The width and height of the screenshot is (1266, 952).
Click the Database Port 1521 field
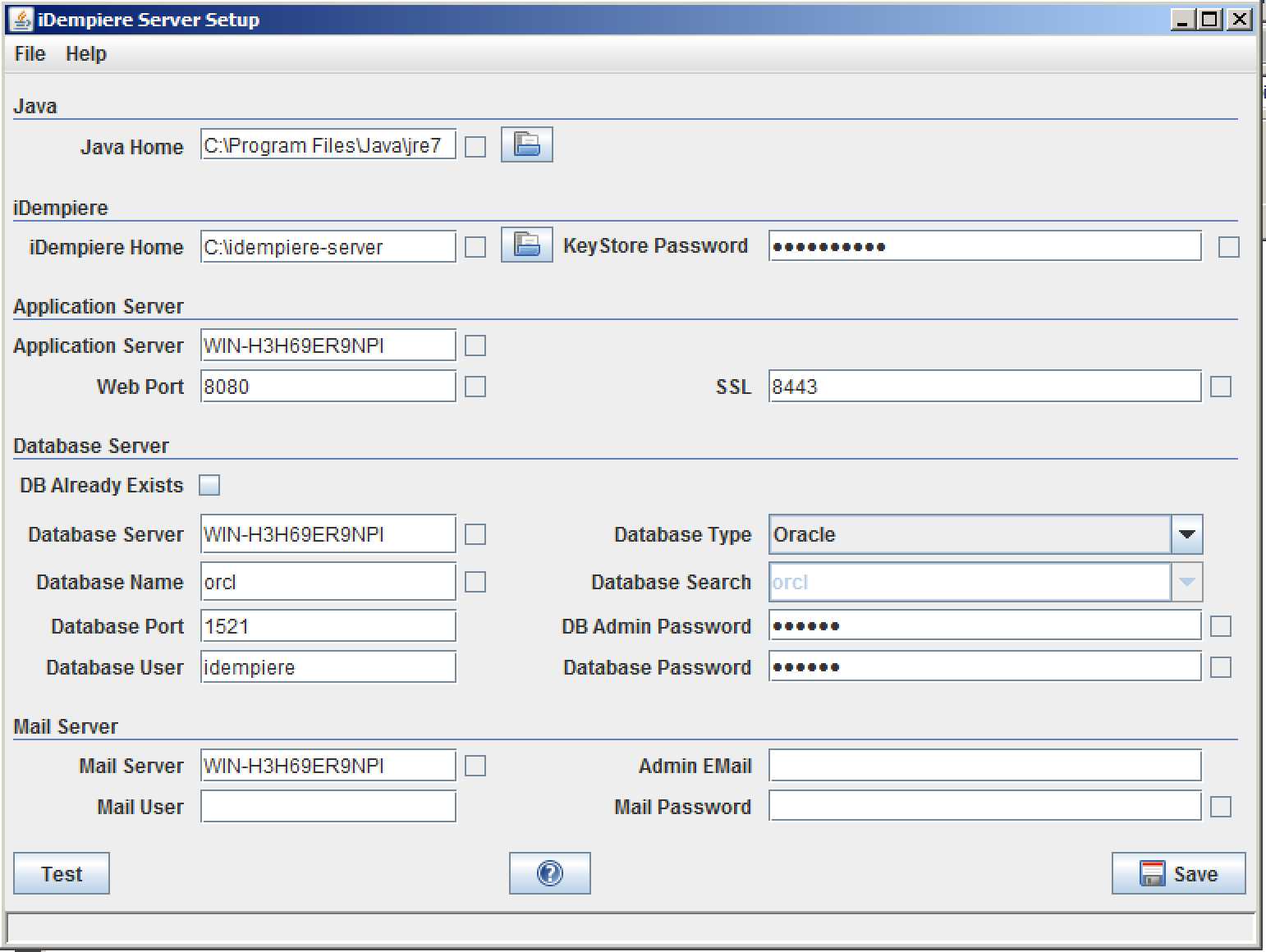click(328, 626)
